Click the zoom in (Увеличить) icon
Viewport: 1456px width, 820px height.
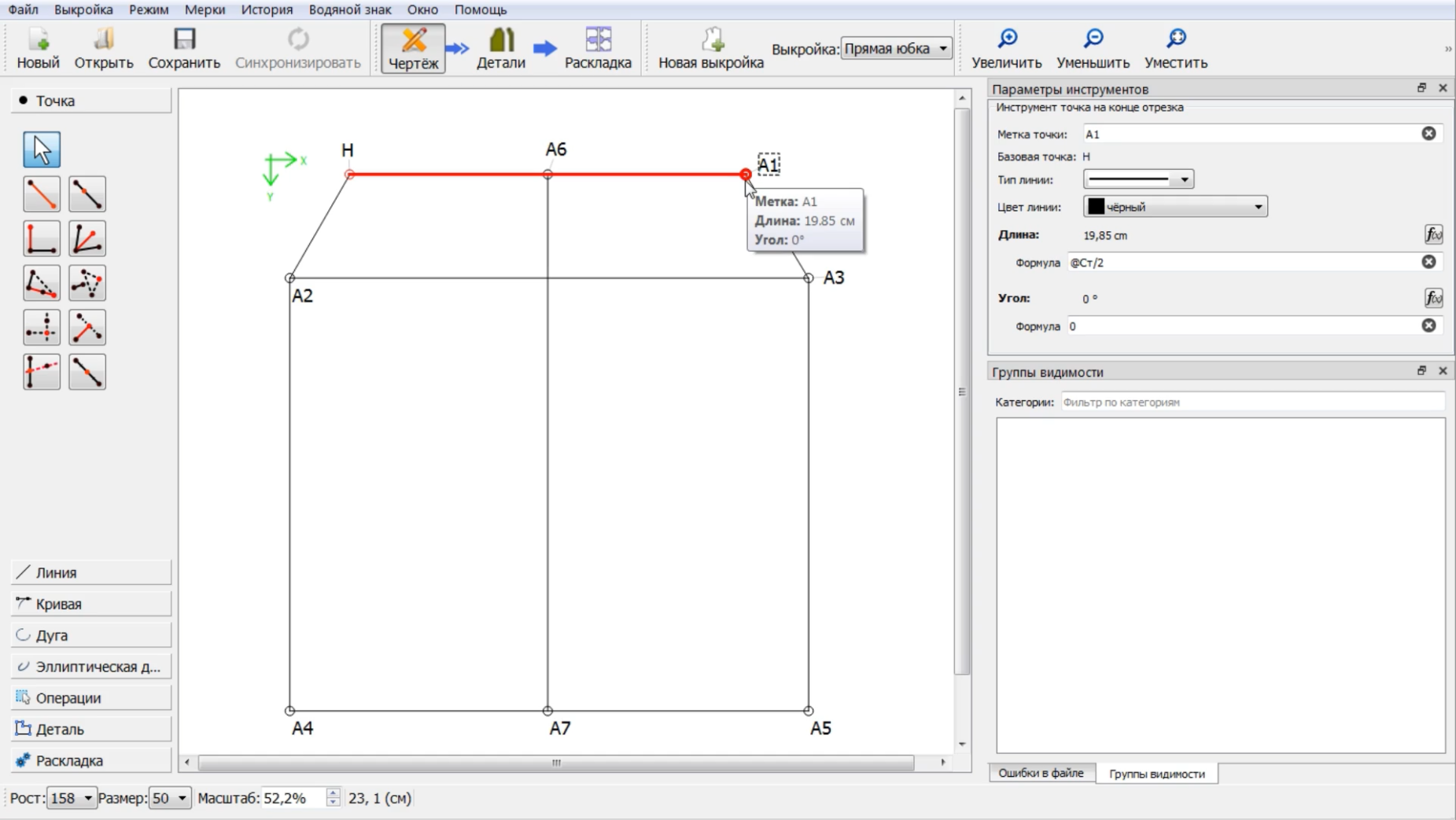(x=1006, y=48)
